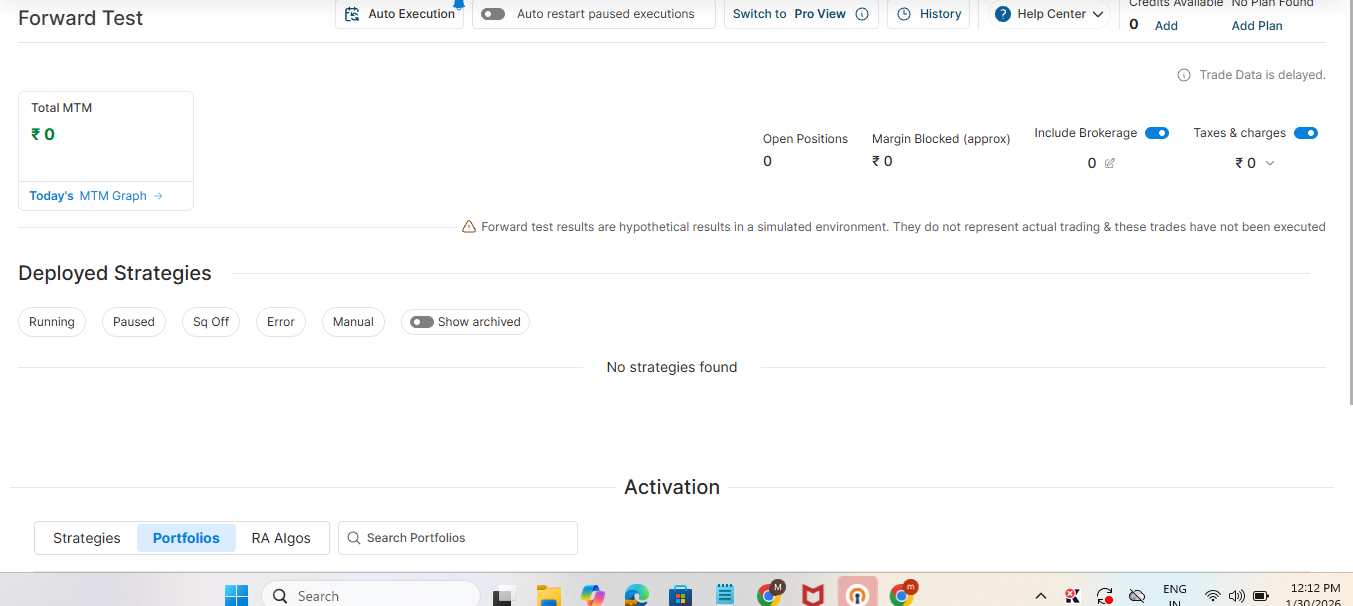Enable the Show archived switch
This screenshot has width=1353, height=606.
point(422,322)
